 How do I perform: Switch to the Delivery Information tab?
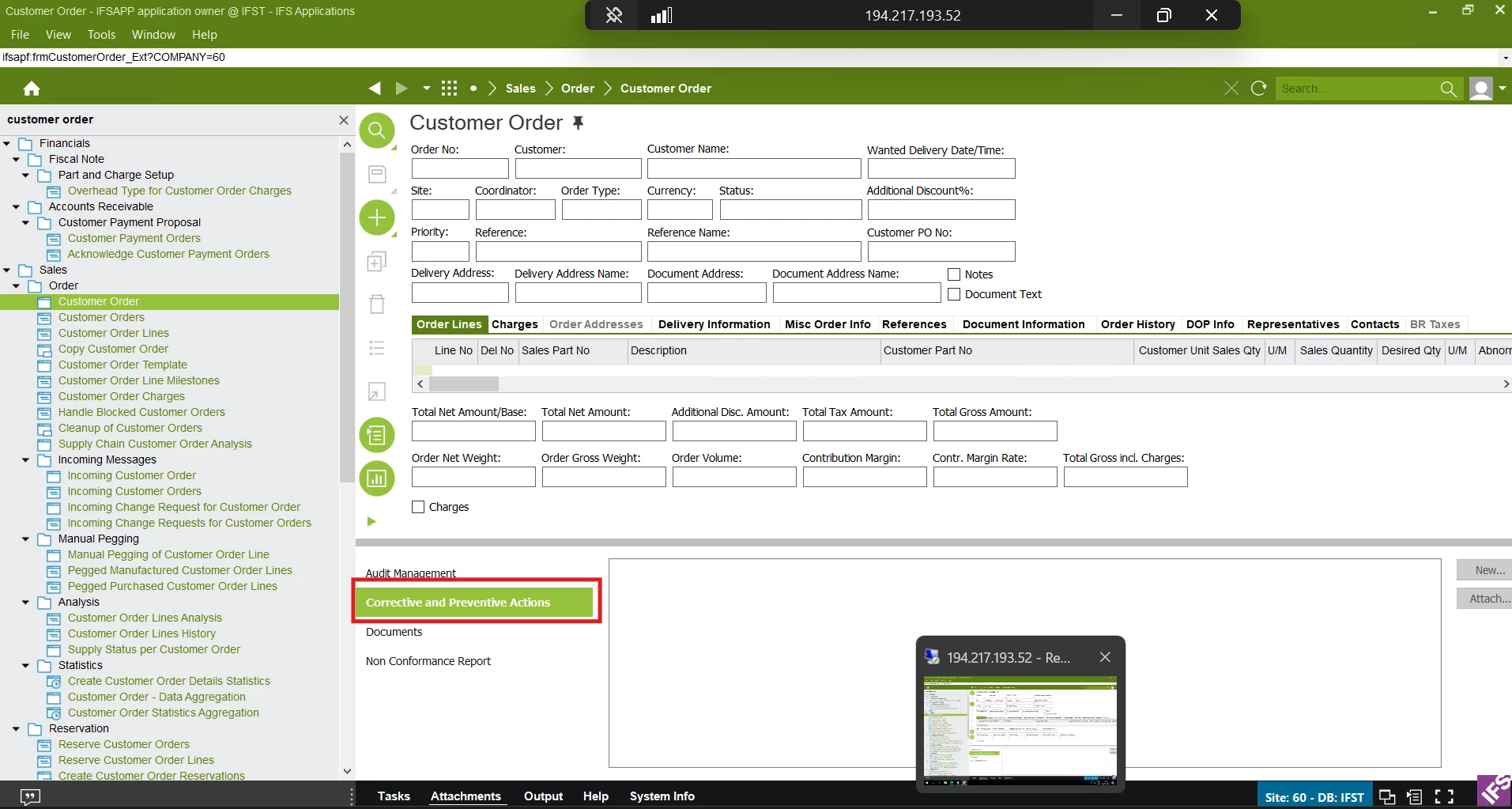[714, 324]
